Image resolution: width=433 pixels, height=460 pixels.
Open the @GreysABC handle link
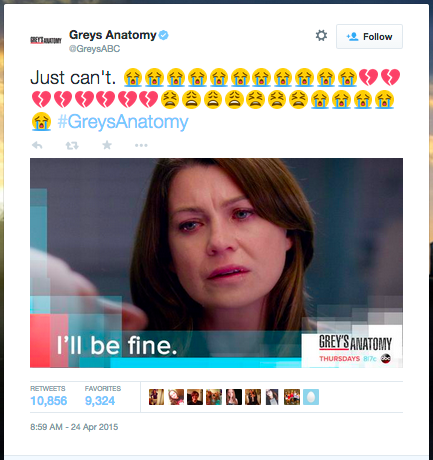(94, 49)
